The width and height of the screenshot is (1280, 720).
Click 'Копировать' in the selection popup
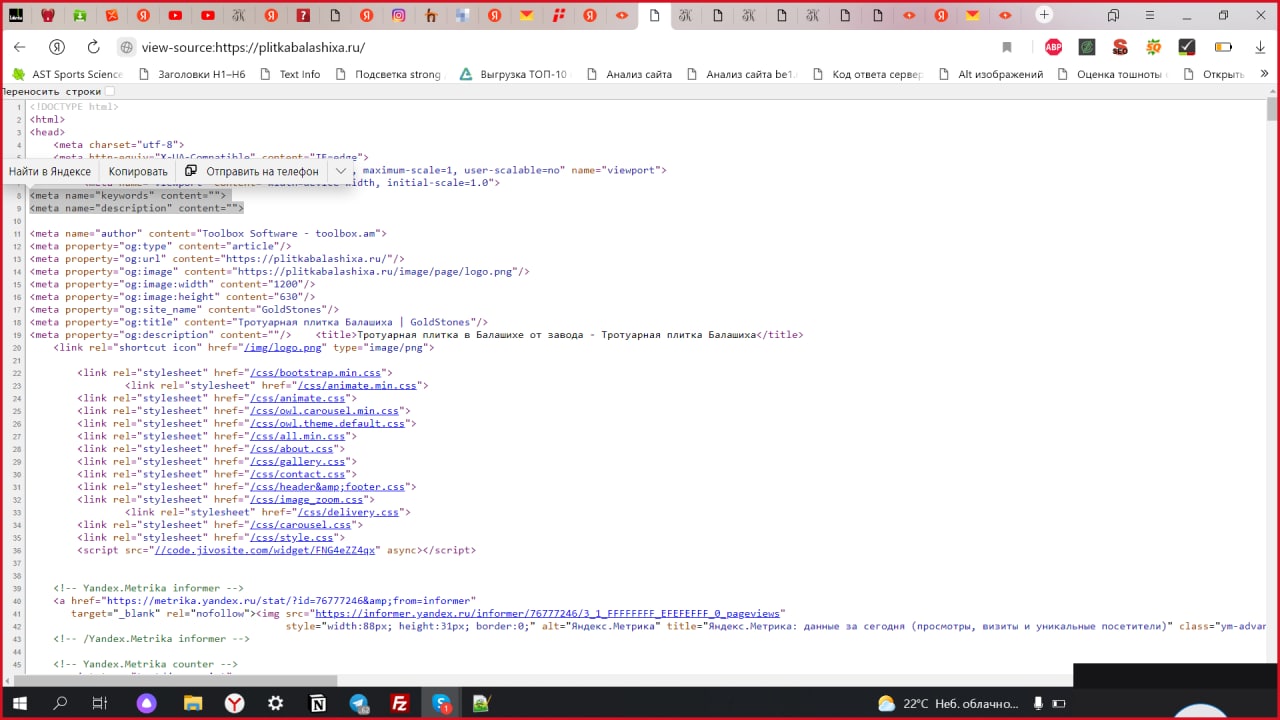pyautogui.click(x=138, y=171)
